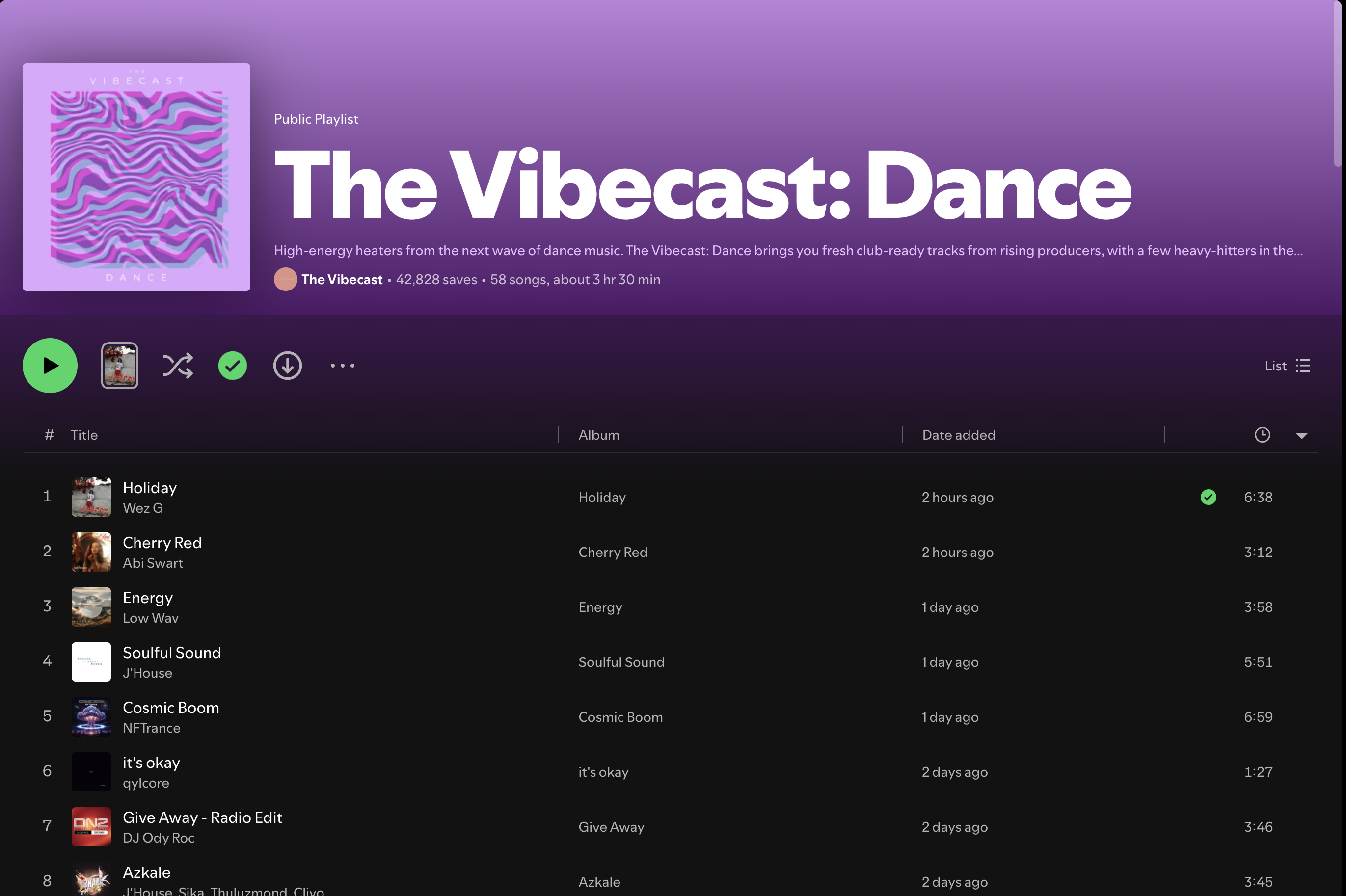Open The Vibecast profile link

tap(342, 279)
